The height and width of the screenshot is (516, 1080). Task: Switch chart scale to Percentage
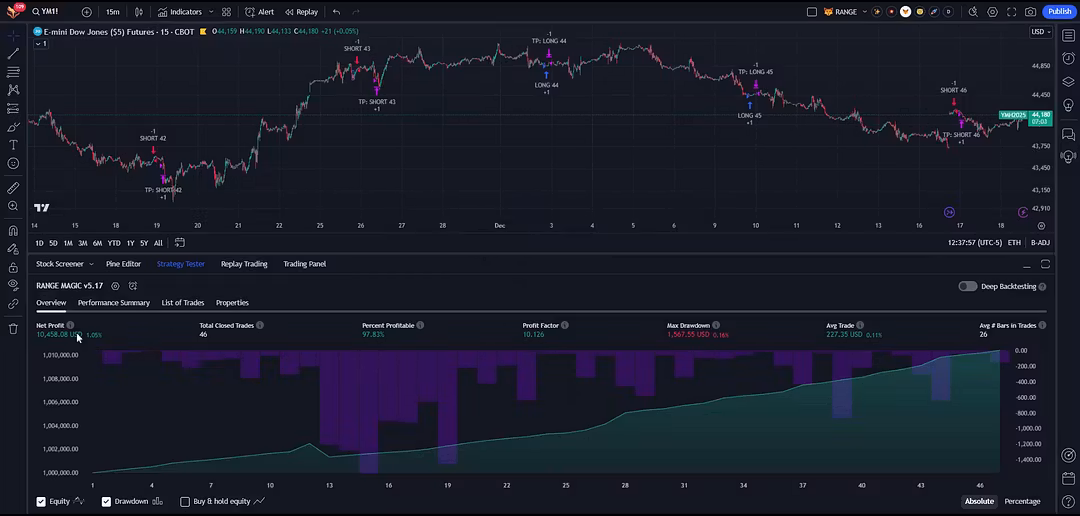(1022, 501)
